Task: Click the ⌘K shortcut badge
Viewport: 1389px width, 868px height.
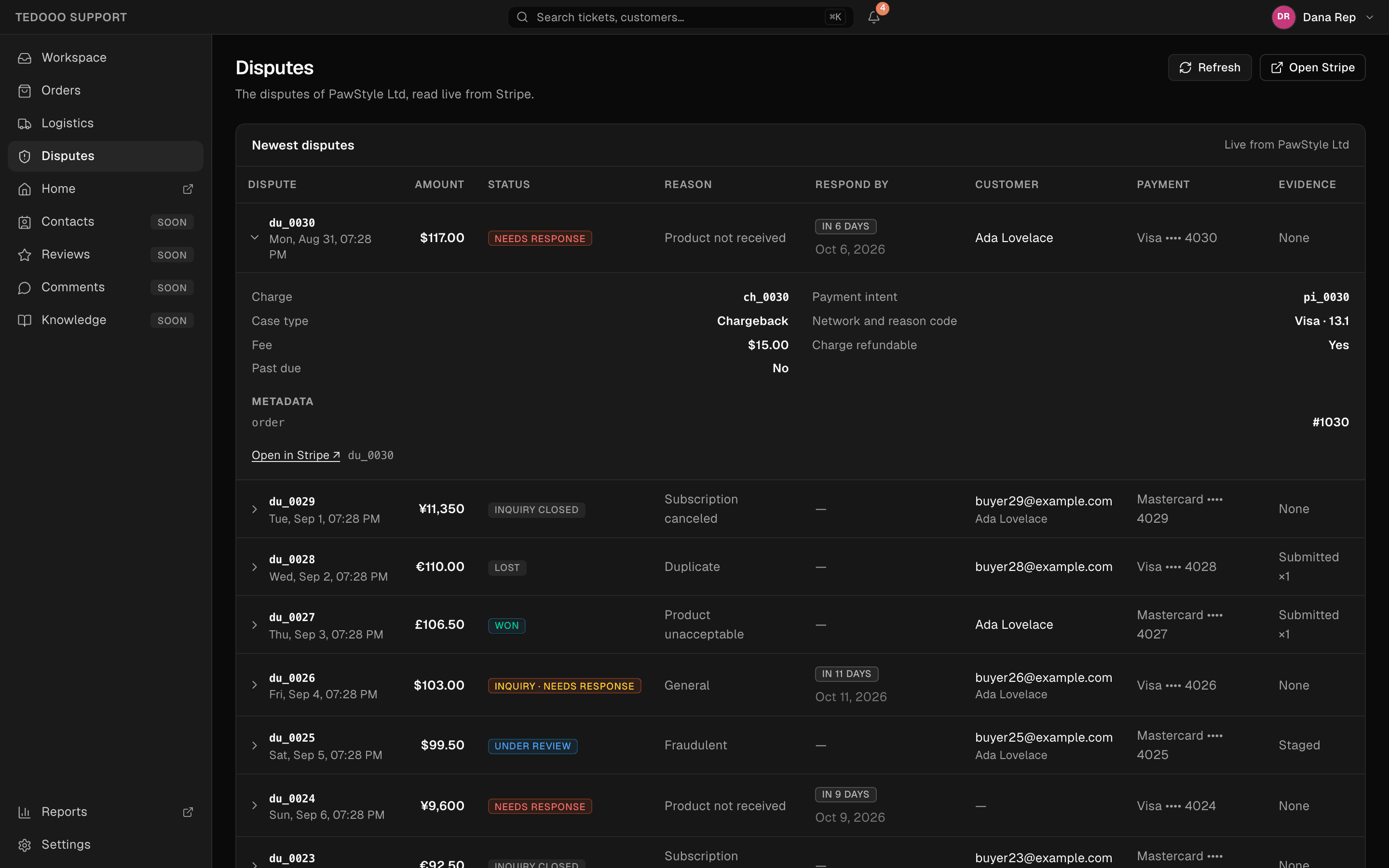Action: [835, 17]
